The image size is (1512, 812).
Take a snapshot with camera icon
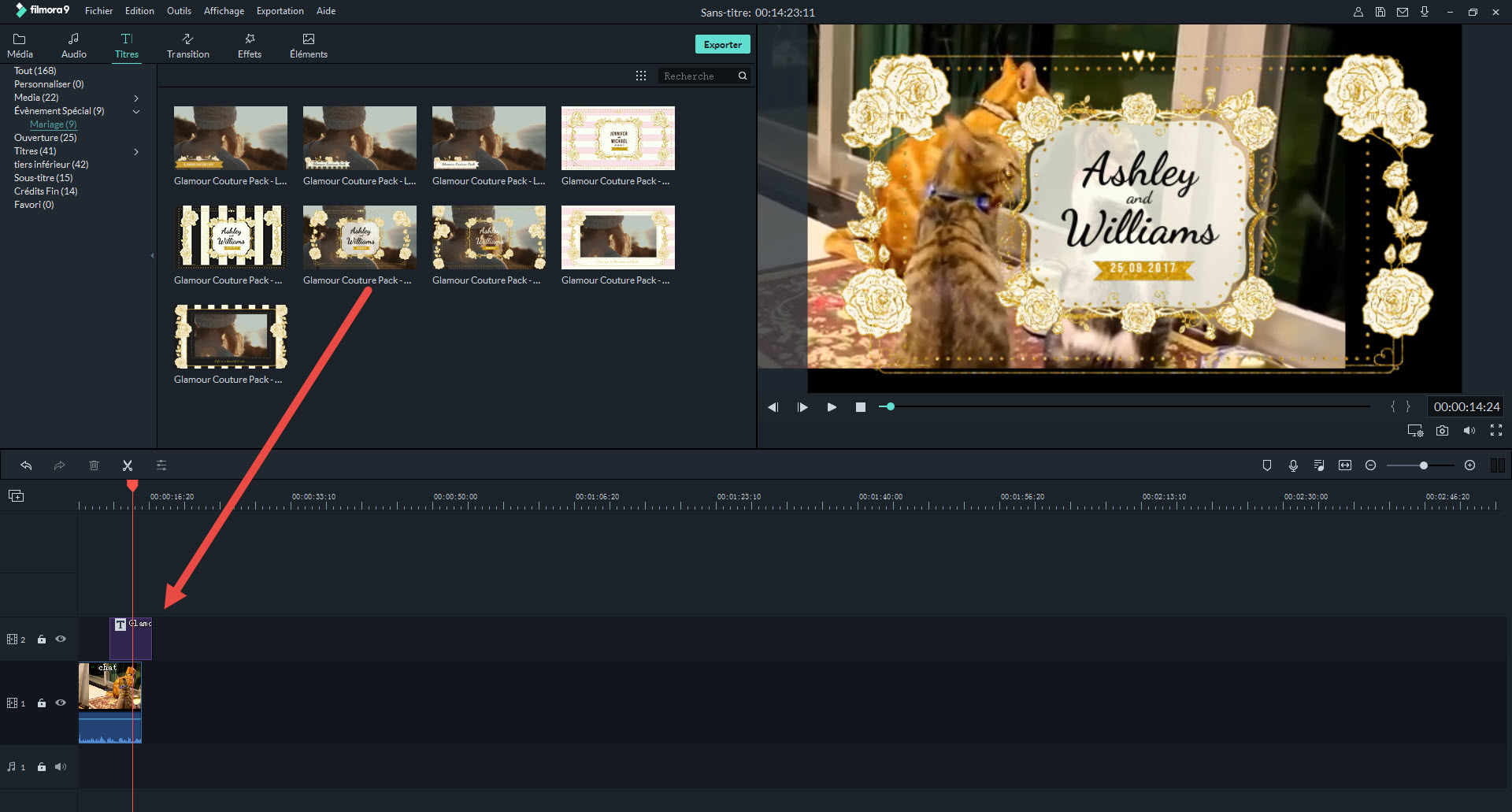1442,431
